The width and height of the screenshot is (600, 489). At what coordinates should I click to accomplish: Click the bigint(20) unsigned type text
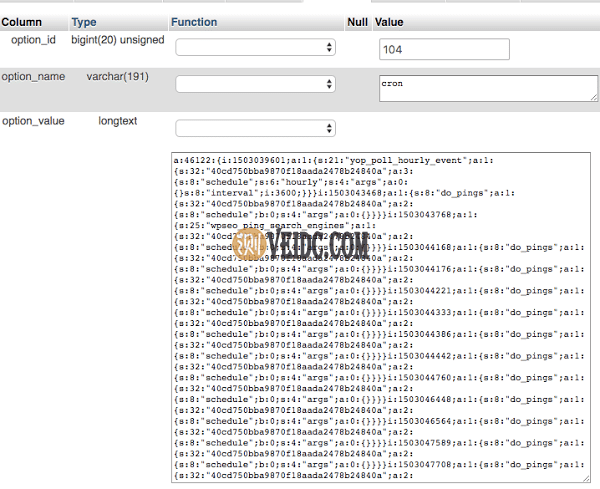(x=117, y=40)
